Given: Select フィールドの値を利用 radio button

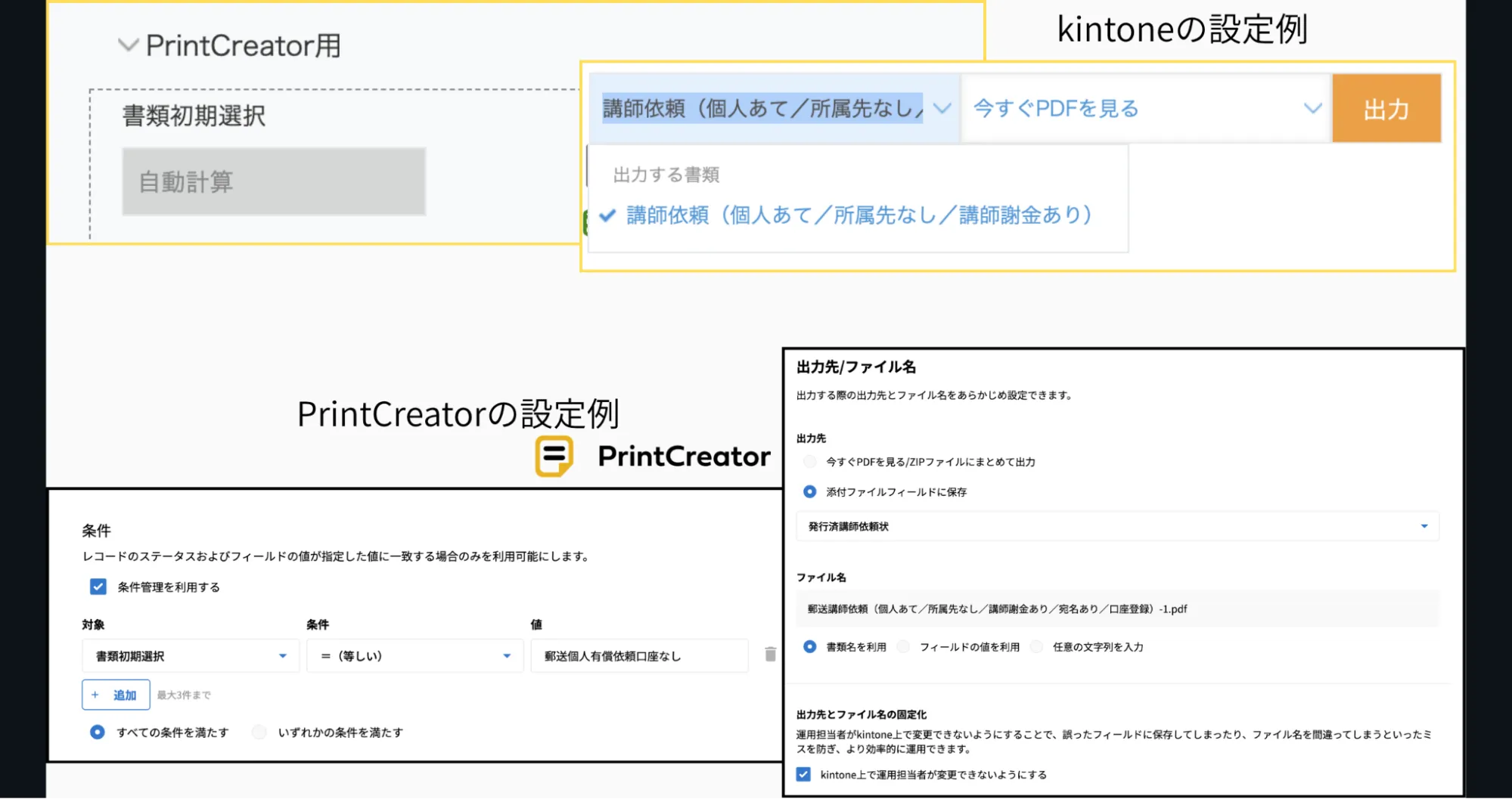Looking at the screenshot, I should click(904, 647).
